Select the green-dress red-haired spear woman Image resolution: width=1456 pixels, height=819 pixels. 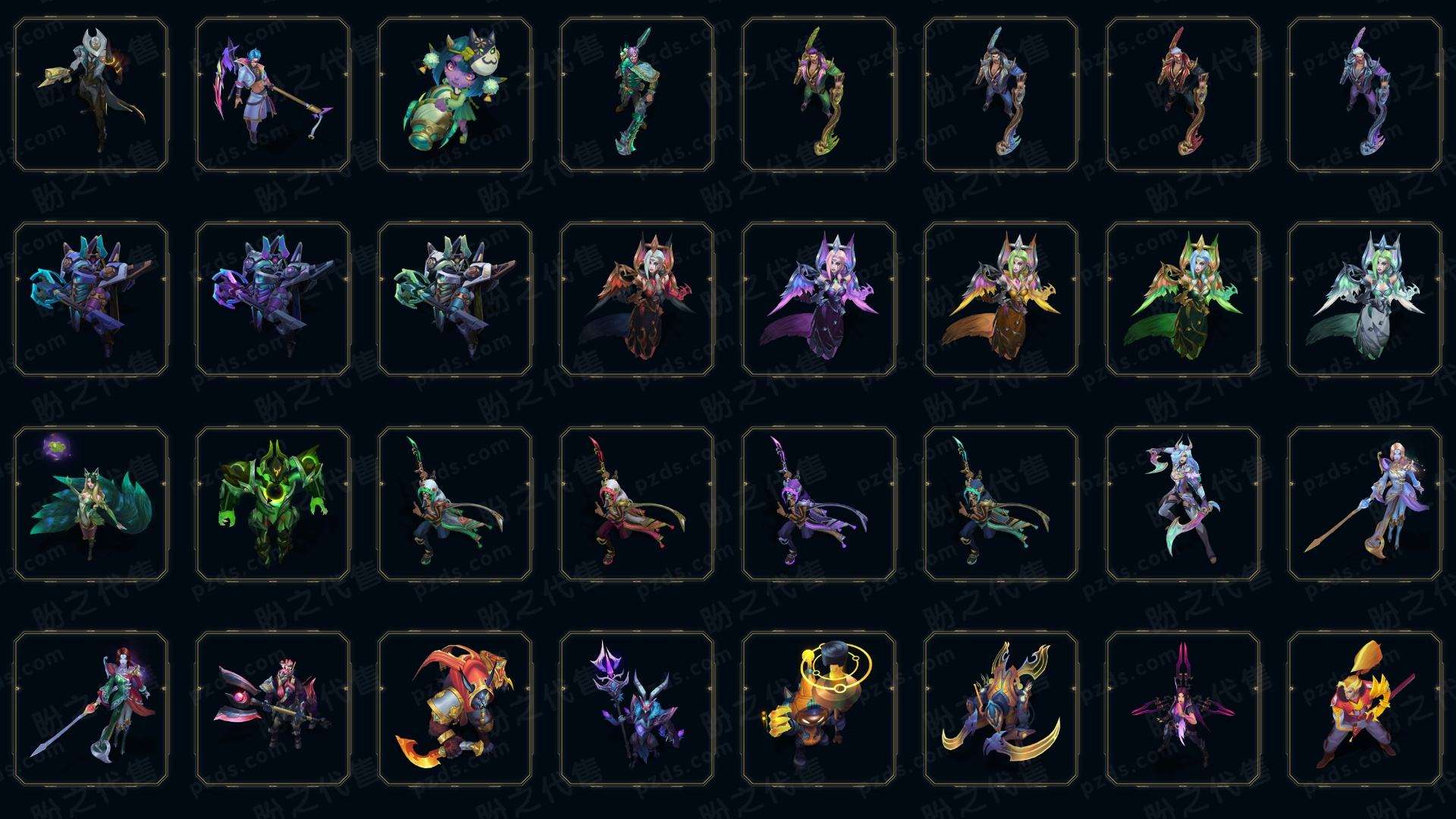(x=91, y=708)
